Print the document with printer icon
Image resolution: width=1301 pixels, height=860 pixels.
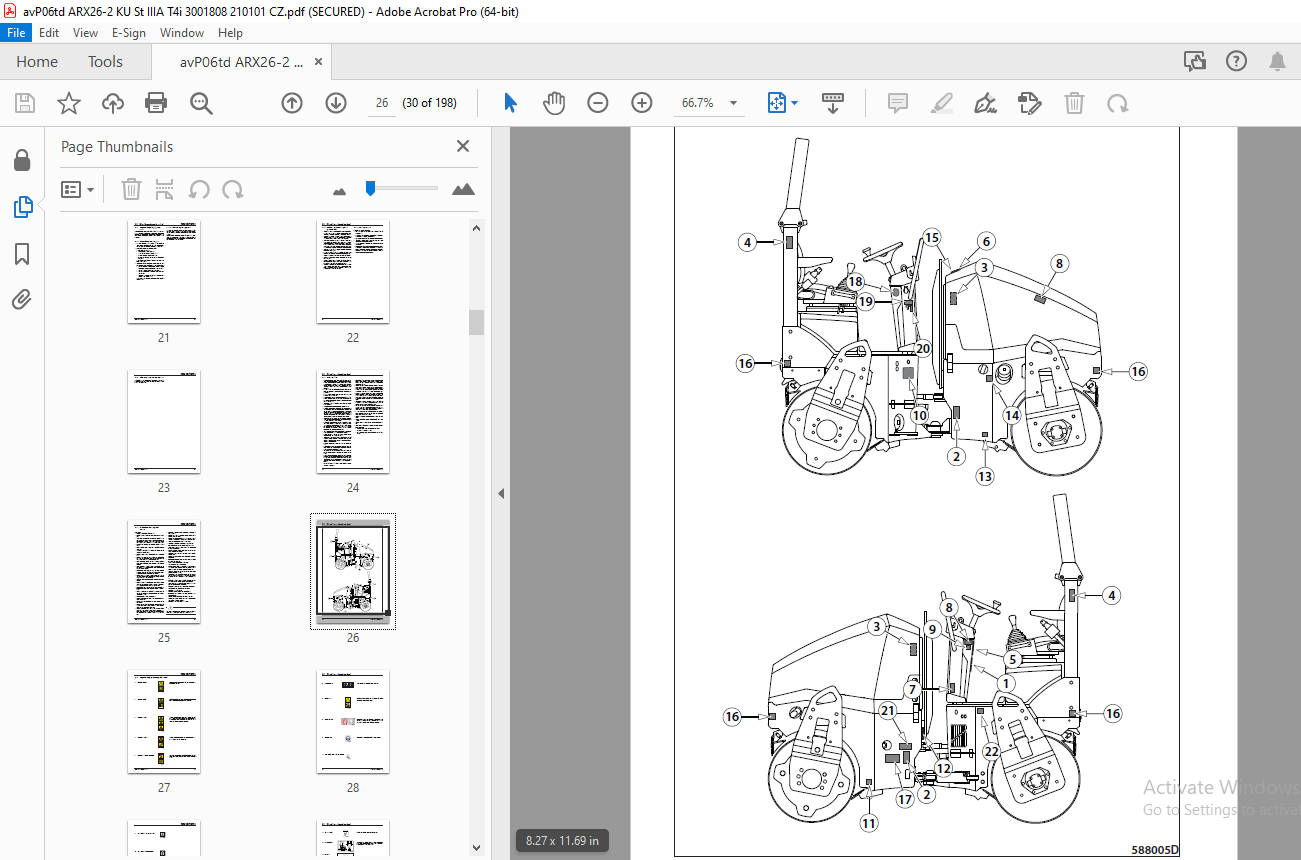point(156,103)
